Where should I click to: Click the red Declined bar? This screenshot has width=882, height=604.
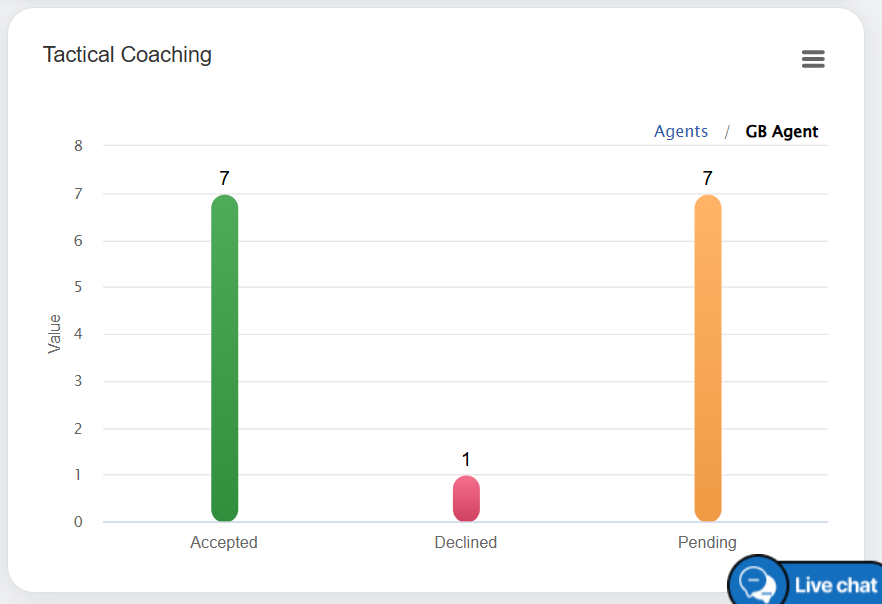click(x=466, y=498)
